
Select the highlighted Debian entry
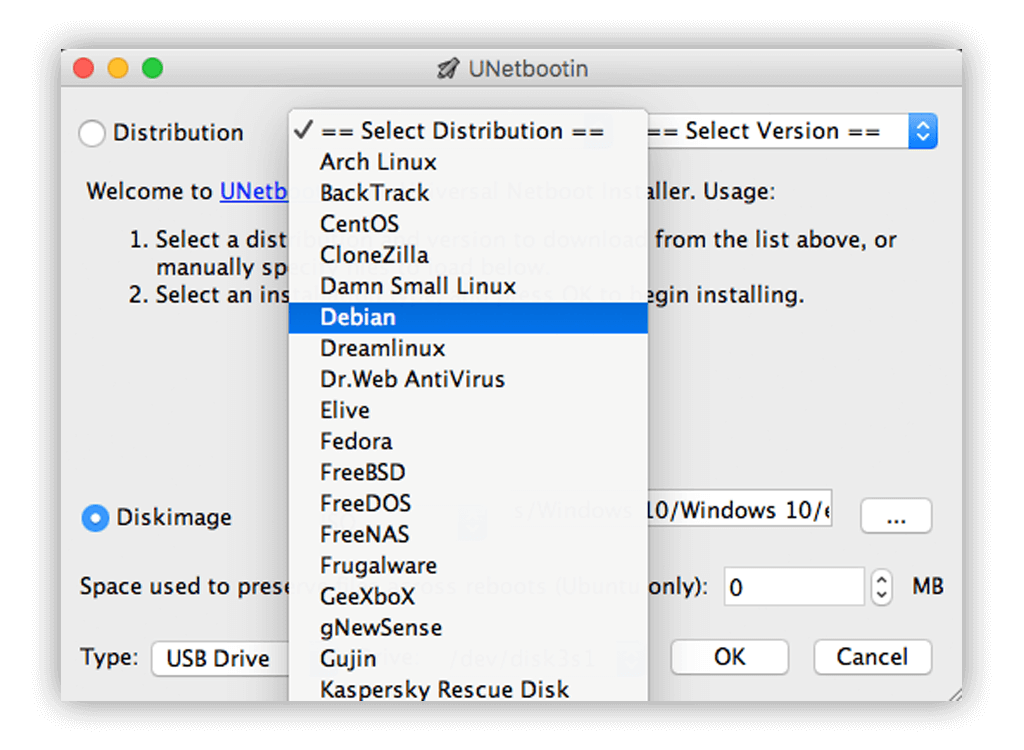[468, 318]
